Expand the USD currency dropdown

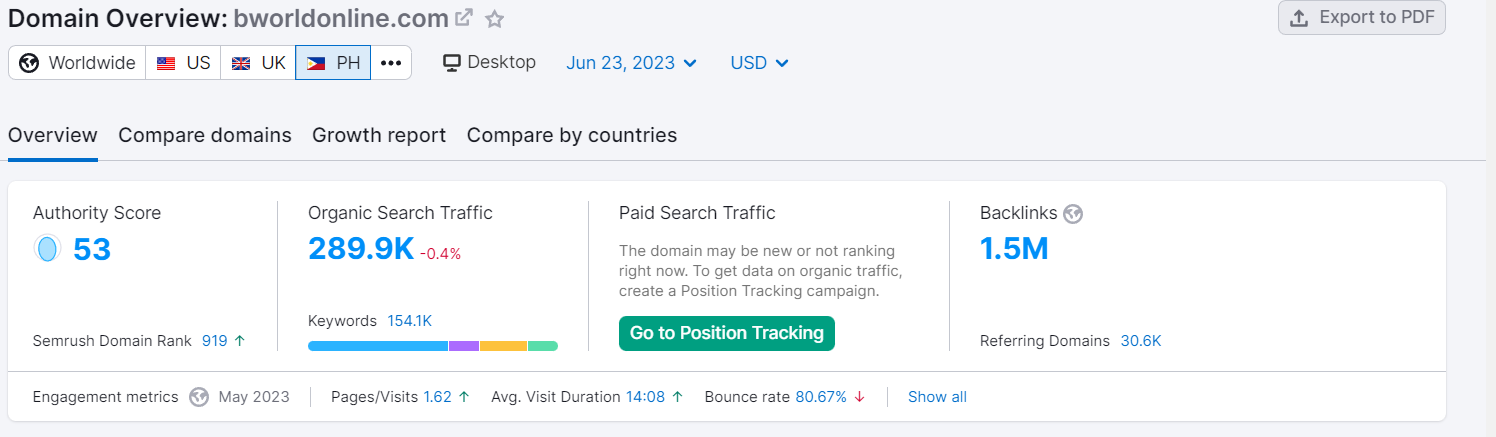(x=759, y=63)
